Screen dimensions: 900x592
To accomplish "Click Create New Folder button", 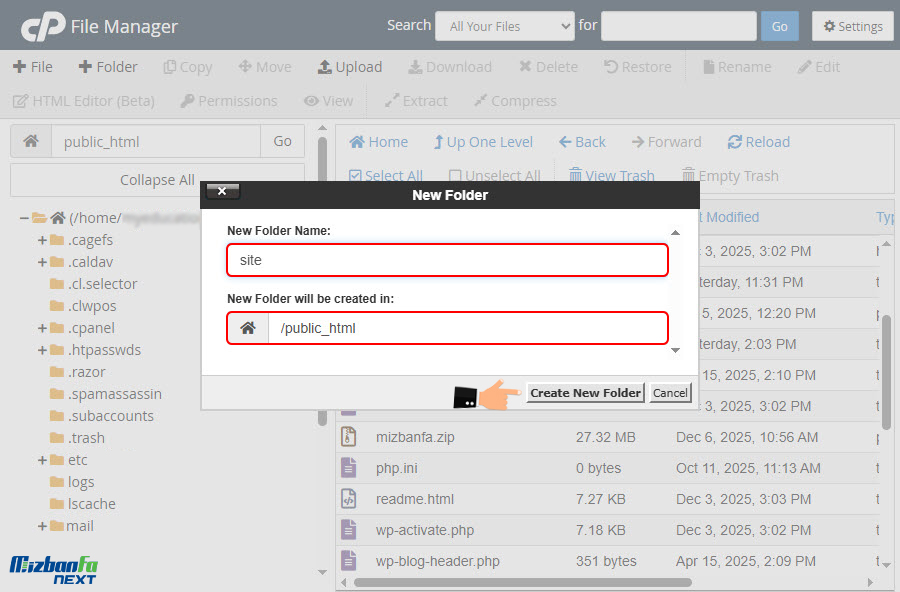I will [585, 393].
